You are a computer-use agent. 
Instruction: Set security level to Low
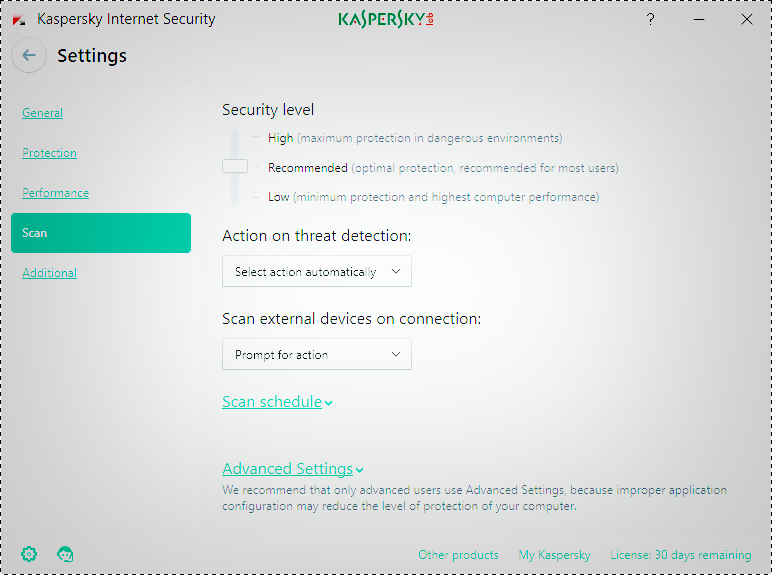(x=278, y=197)
